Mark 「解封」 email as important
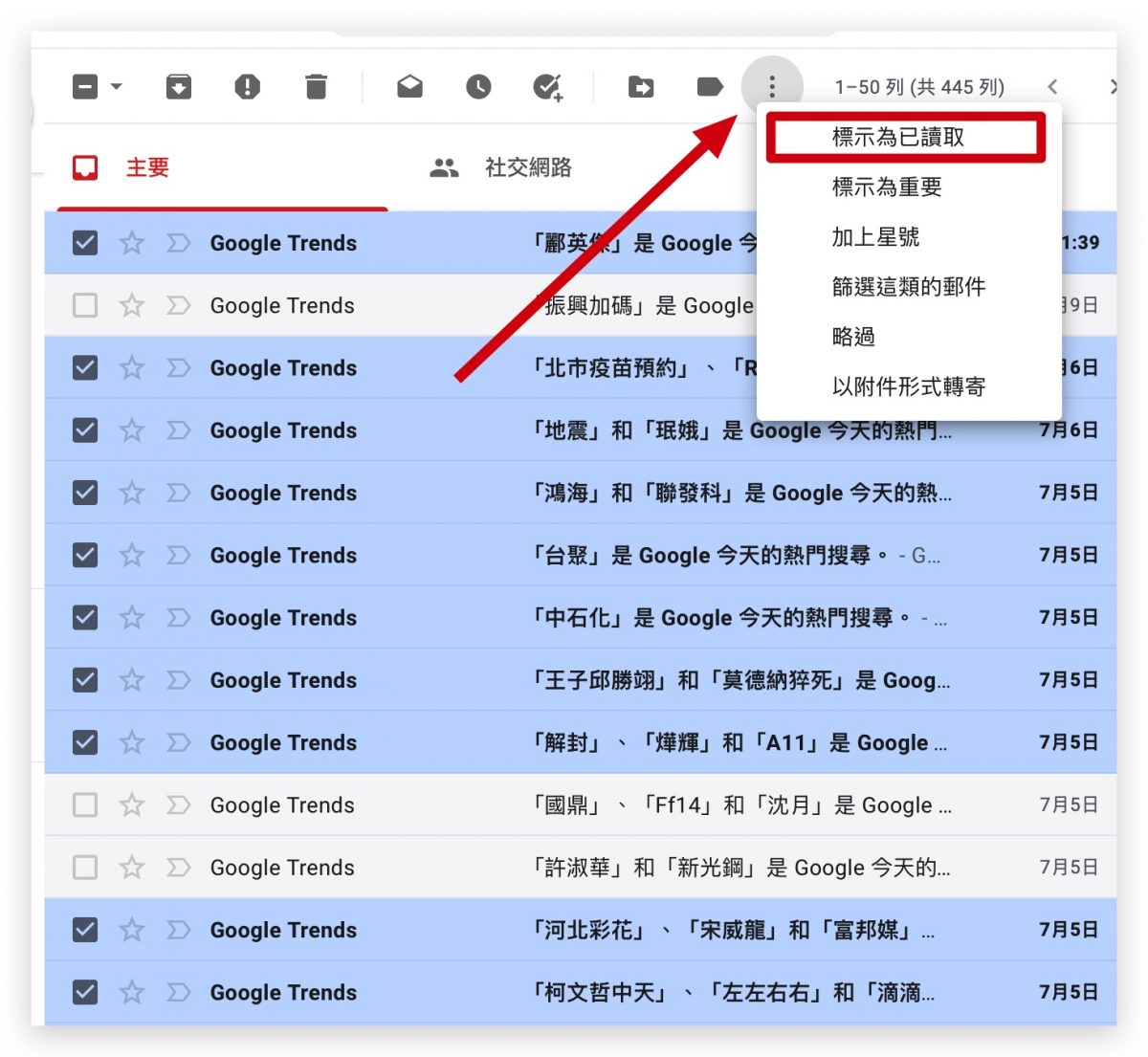Screen dimensions: 1148x1057 (x=178, y=742)
